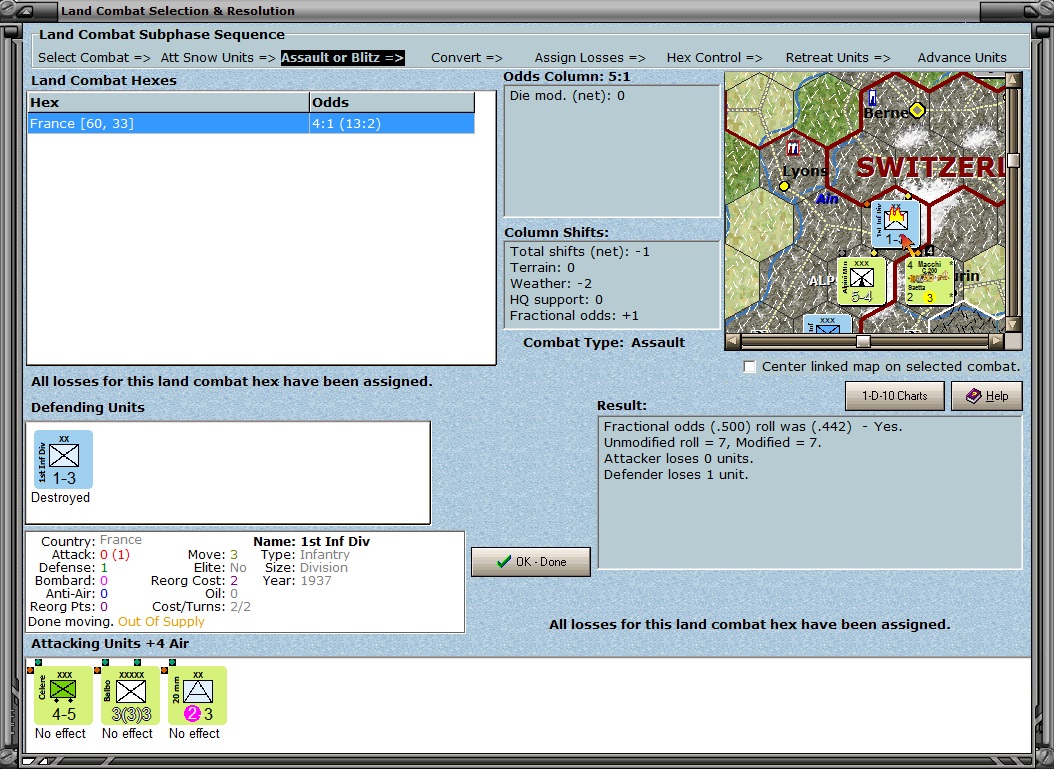
Task: Open the 1-D-10 Charts
Action: tap(895, 396)
